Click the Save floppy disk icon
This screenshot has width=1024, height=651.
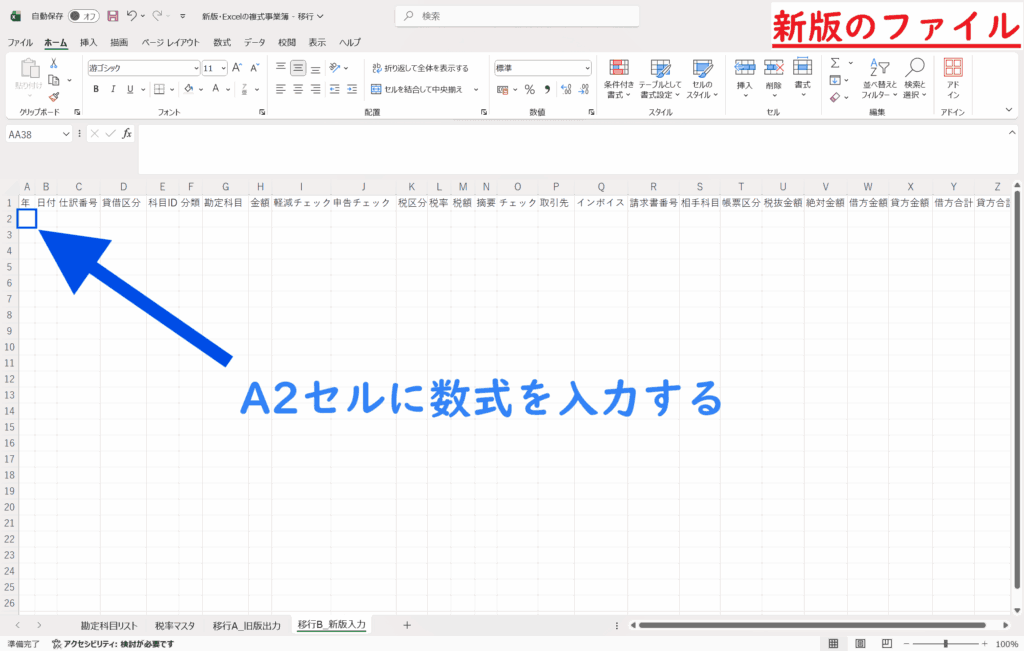click(112, 16)
